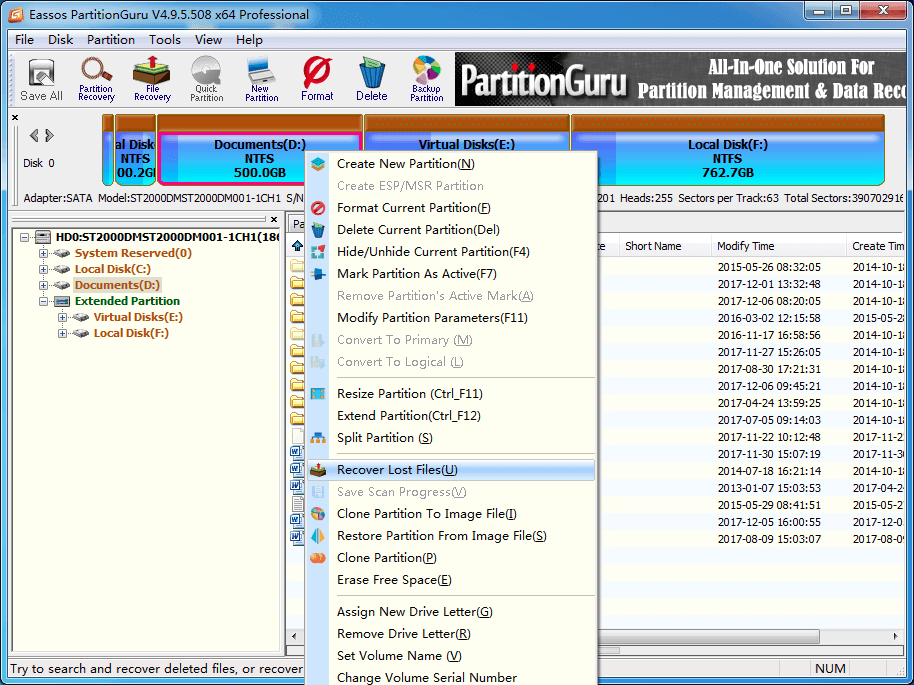This screenshot has width=914, height=685.
Task: Expand the Local Disk(C:) tree node
Action: [44, 269]
